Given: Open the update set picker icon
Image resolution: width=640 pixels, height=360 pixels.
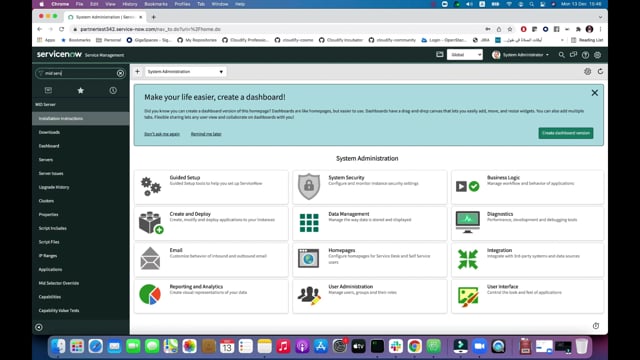Looking at the screenshot, I should (440, 54).
